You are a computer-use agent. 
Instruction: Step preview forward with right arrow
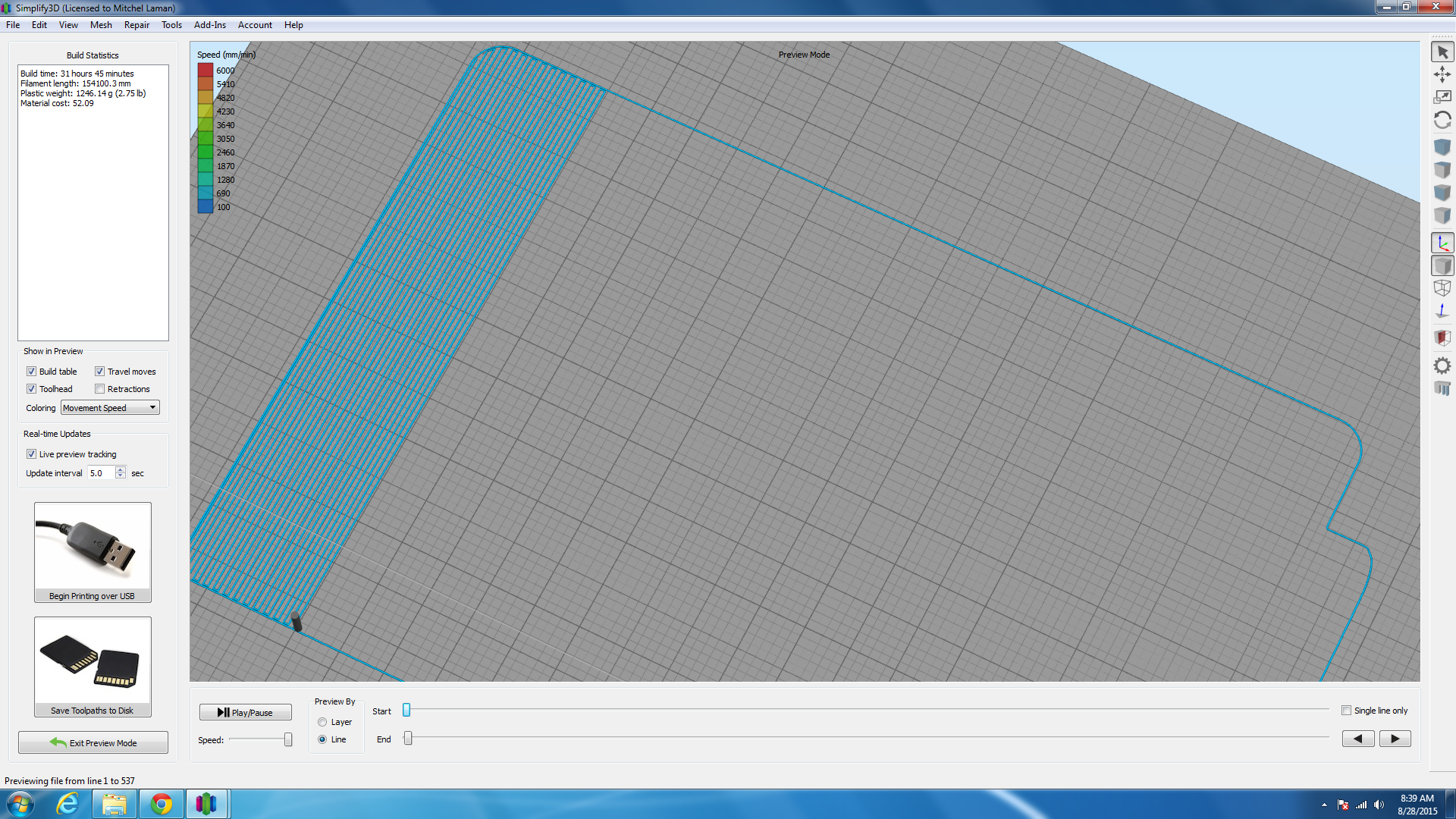tap(1395, 739)
